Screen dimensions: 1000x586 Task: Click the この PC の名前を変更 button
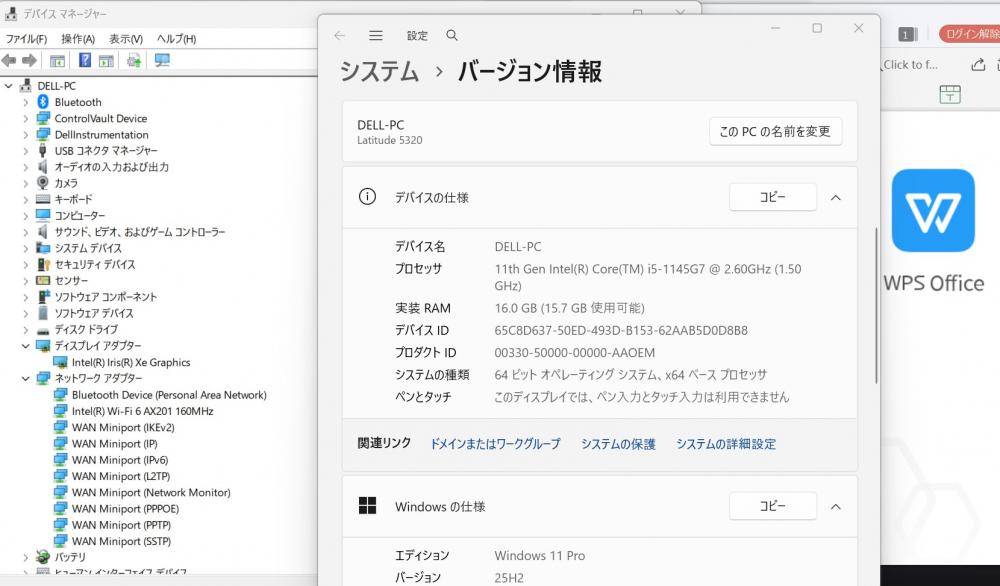775,132
